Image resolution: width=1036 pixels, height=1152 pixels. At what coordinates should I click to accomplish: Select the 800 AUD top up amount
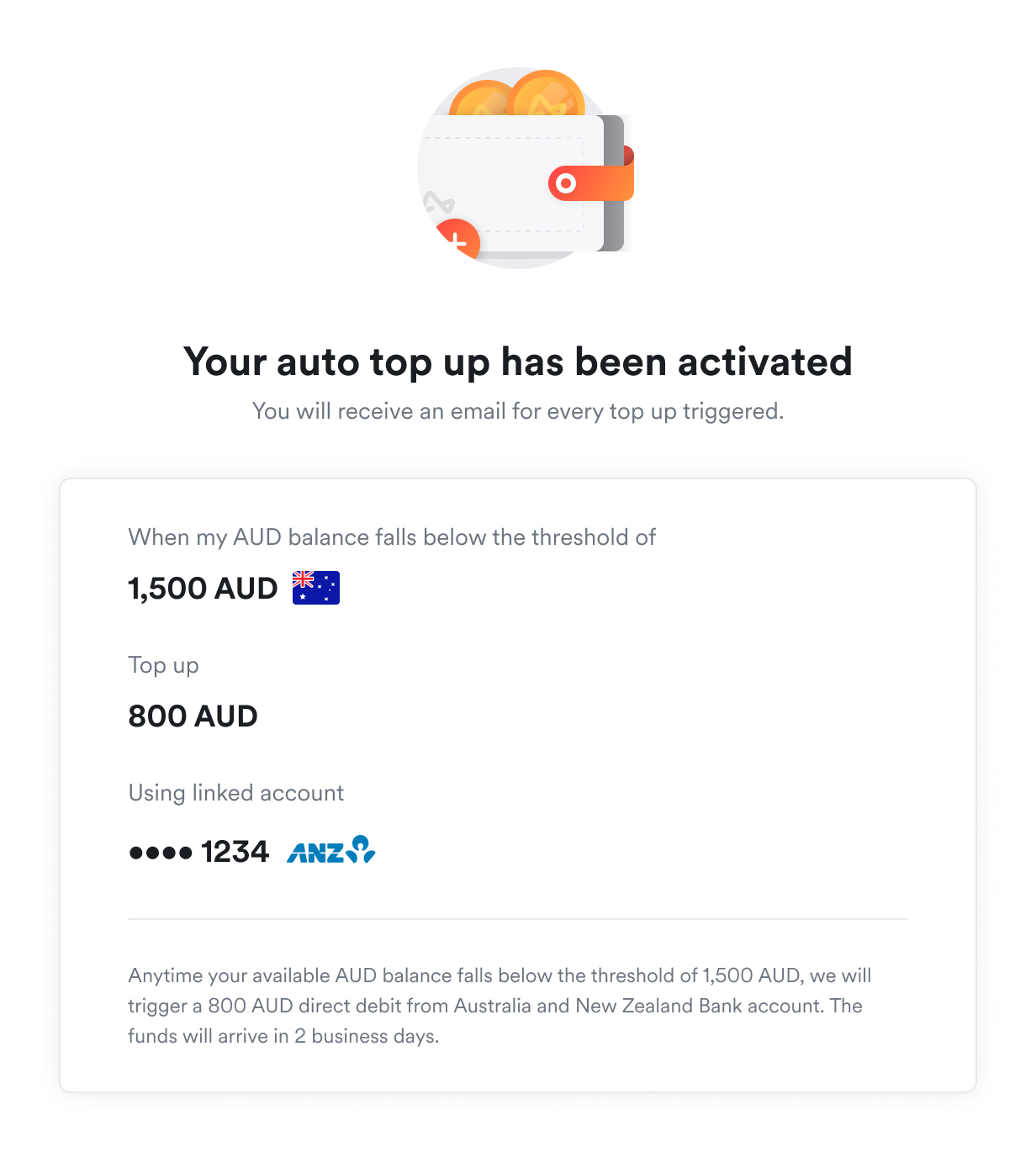pos(193,716)
